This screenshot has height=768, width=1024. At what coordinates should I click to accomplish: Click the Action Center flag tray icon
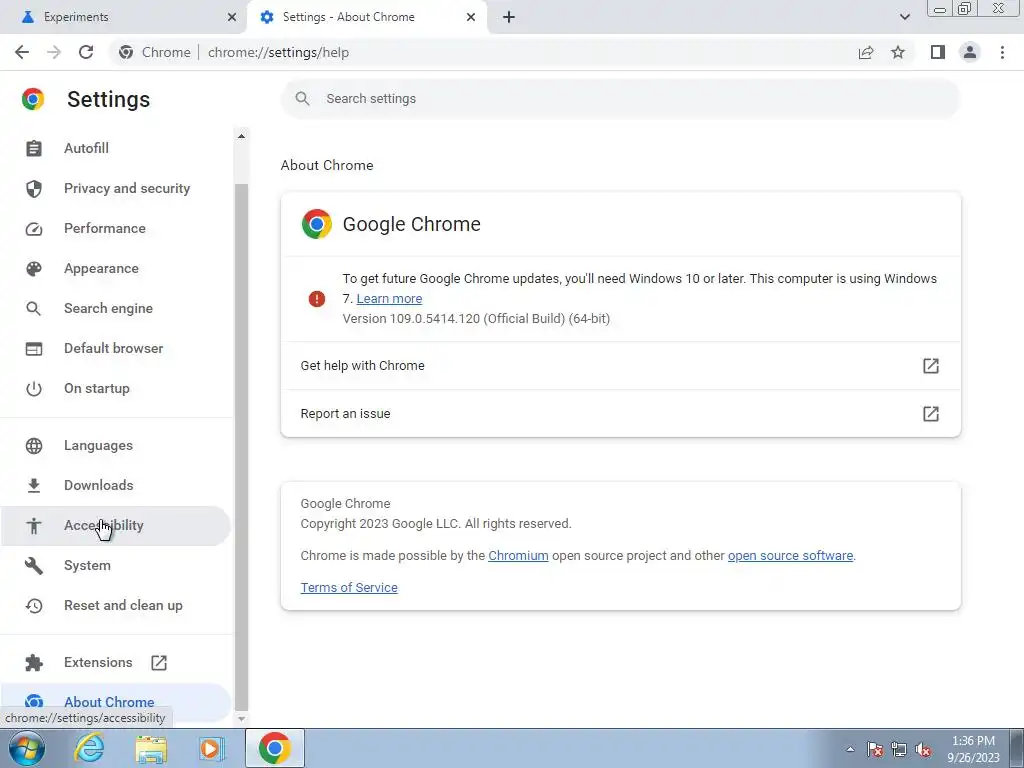pos(875,750)
